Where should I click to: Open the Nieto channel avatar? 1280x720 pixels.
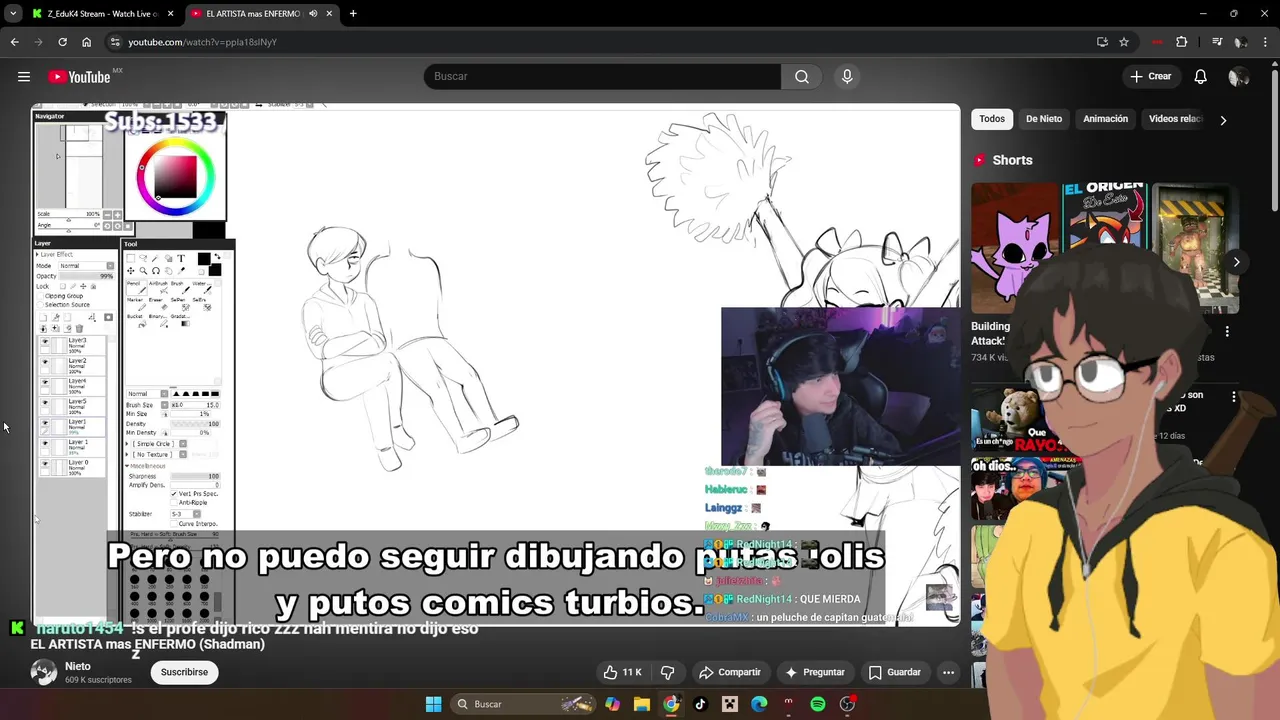click(x=44, y=672)
